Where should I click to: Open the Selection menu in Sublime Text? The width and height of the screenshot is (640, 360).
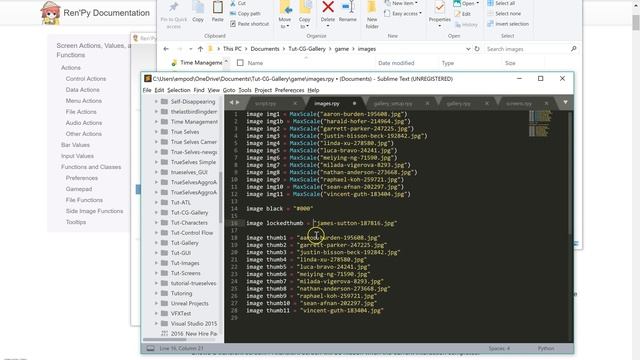pos(179,90)
